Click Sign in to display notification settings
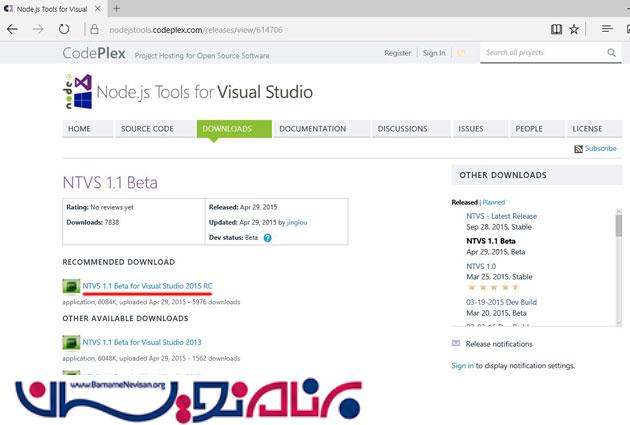This screenshot has width=630, height=425. tap(462, 366)
